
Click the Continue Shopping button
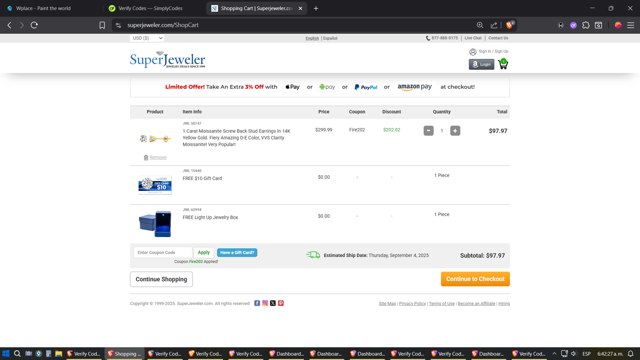click(x=161, y=279)
